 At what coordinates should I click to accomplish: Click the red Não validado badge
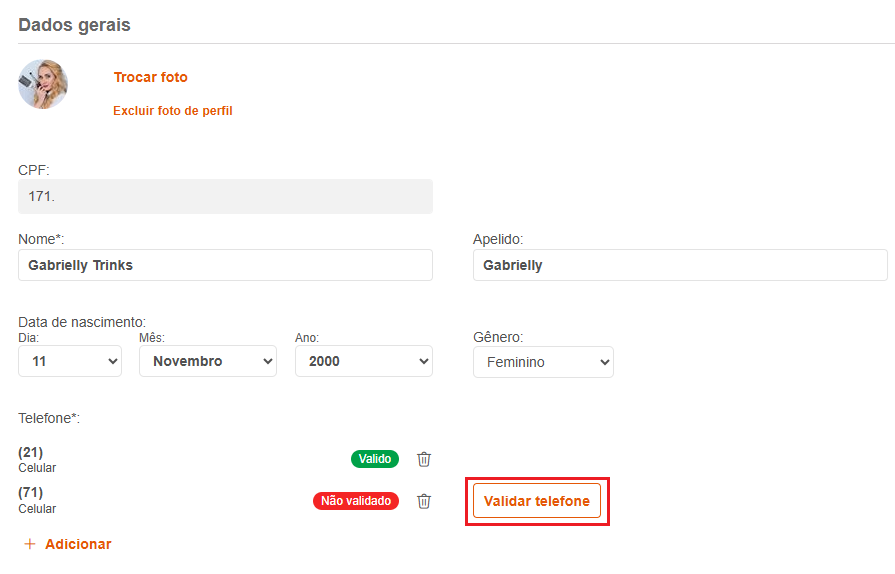coord(356,501)
